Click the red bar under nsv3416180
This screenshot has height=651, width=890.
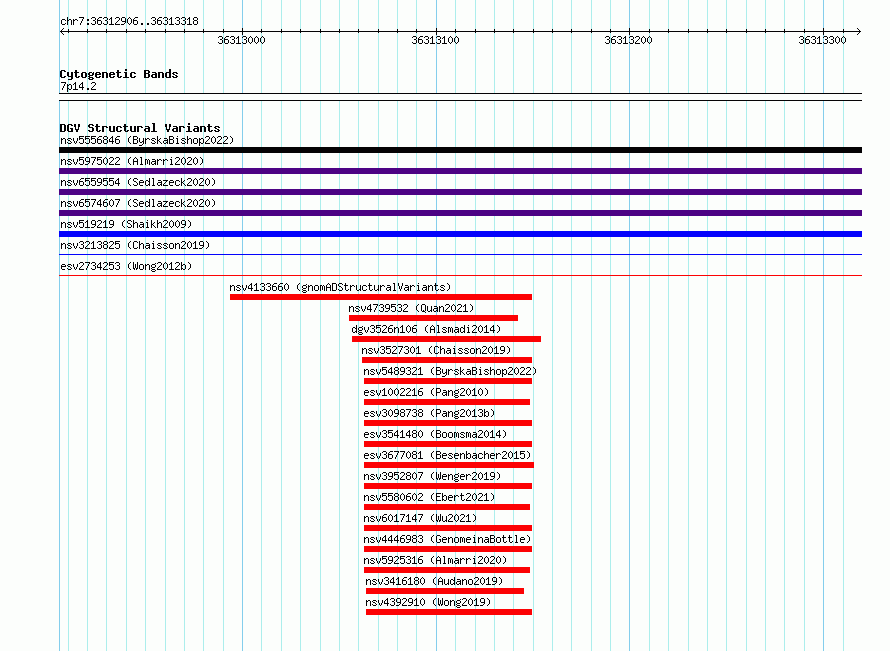[x=445, y=591]
